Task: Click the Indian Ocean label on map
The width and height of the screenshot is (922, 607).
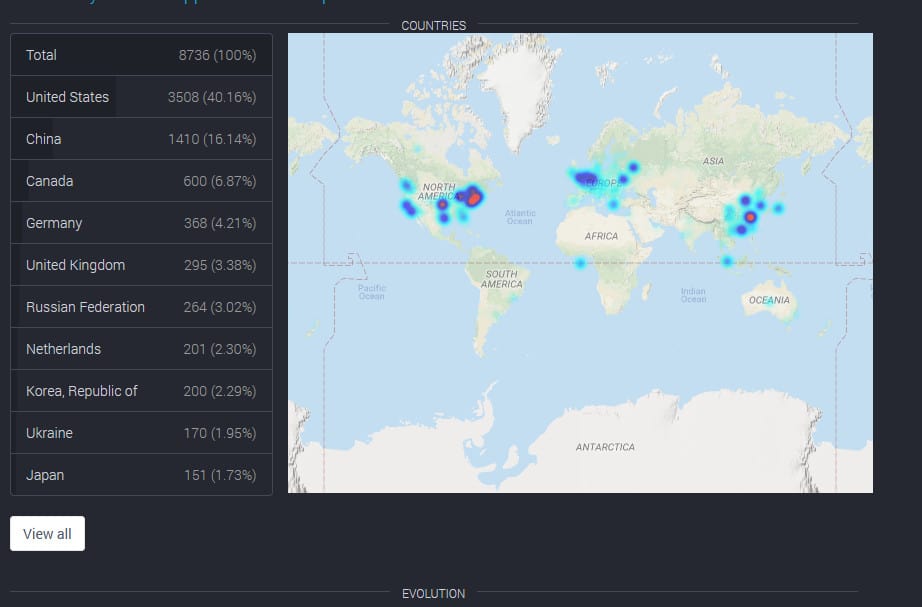Action: coord(693,295)
